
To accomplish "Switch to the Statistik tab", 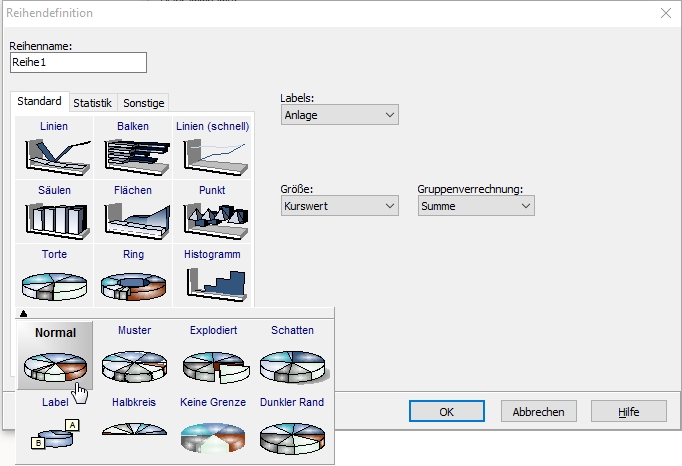I will pos(92,102).
